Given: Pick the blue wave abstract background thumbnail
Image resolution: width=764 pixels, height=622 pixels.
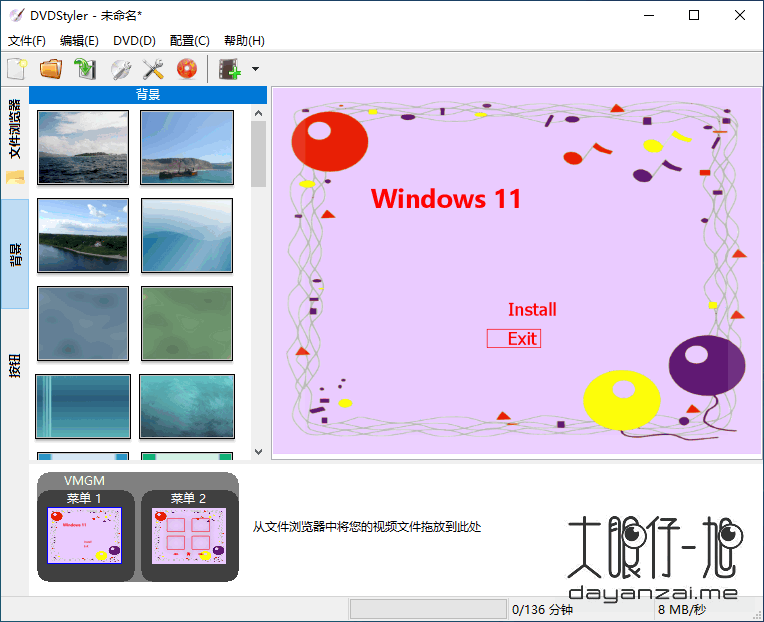Looking at the screenshot, I should coord(187,235).
